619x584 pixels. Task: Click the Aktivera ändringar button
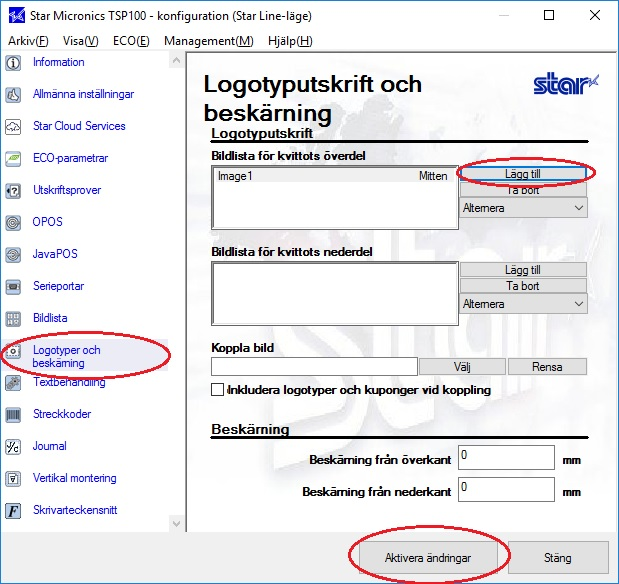428,558
